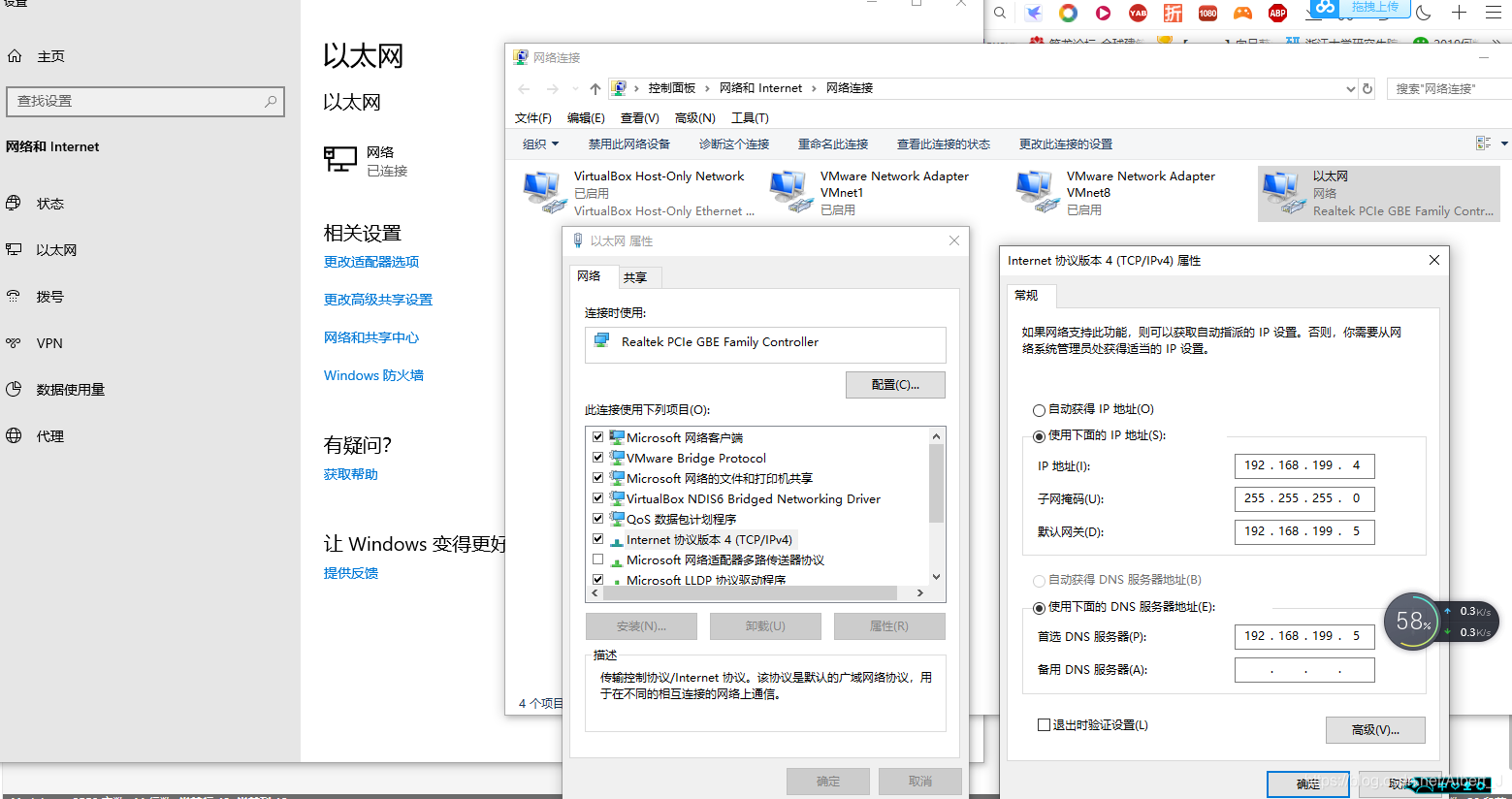Open 网络和共享中心 link

pyautogui.click(x=371, y=337)
